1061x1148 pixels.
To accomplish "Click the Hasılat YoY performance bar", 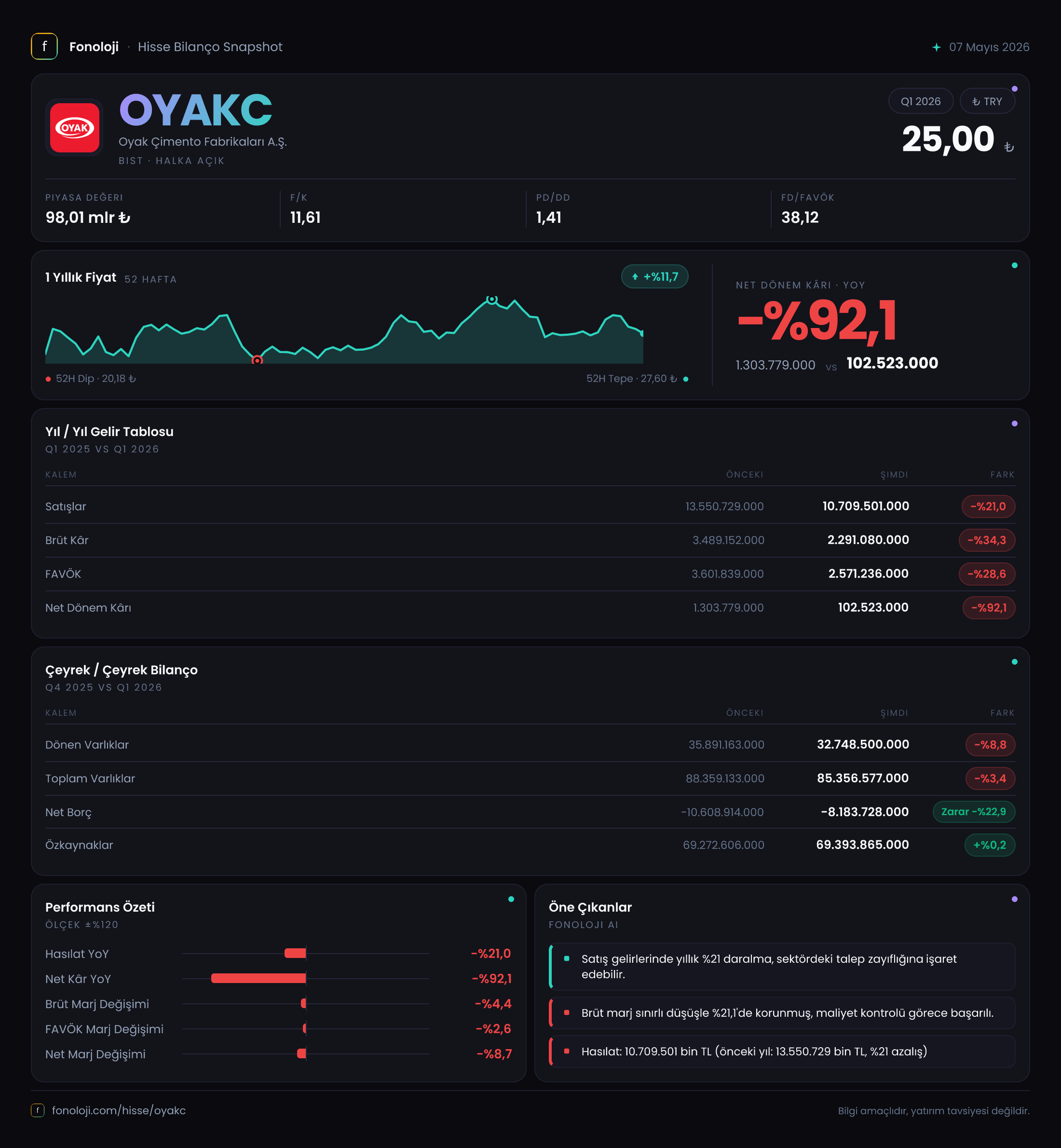I will tap(295, 953).
